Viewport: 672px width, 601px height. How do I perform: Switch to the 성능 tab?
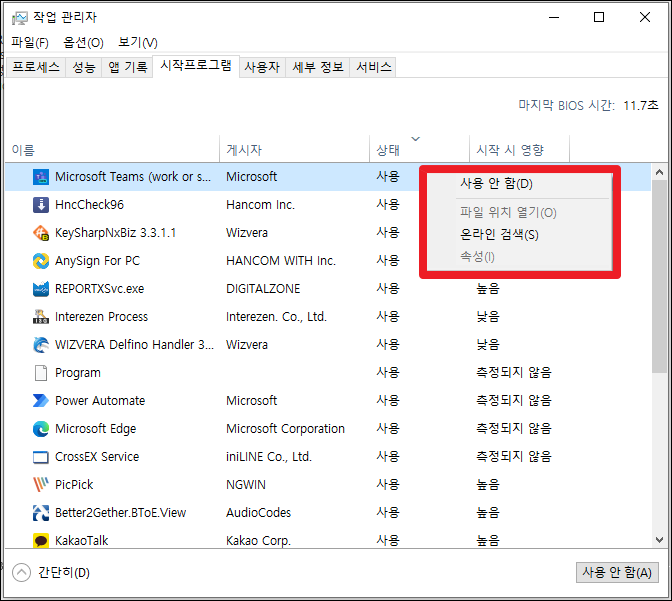coord(84,67)
